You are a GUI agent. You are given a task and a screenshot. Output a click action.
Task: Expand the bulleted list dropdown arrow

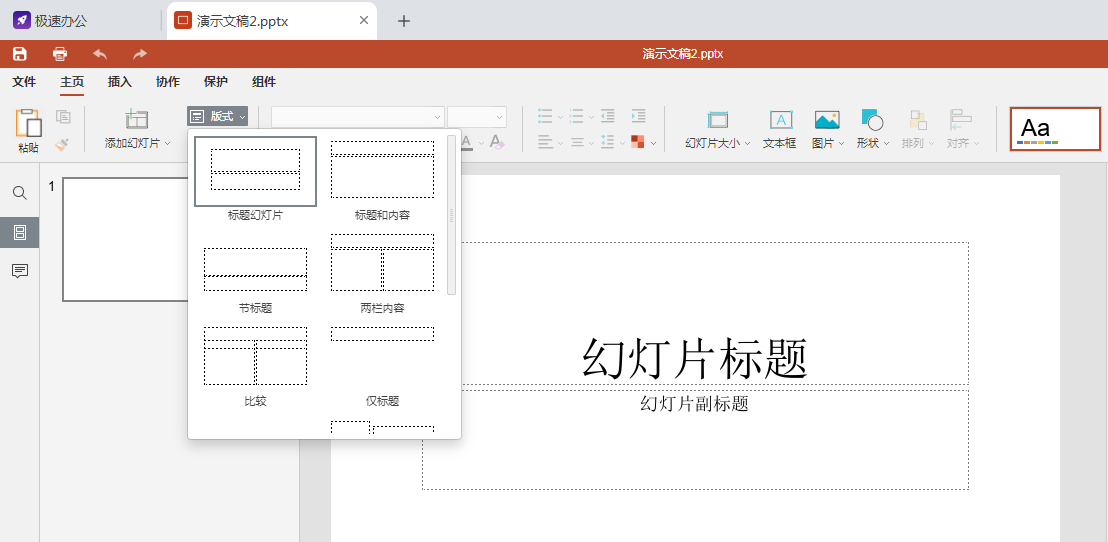click(560, 117)
